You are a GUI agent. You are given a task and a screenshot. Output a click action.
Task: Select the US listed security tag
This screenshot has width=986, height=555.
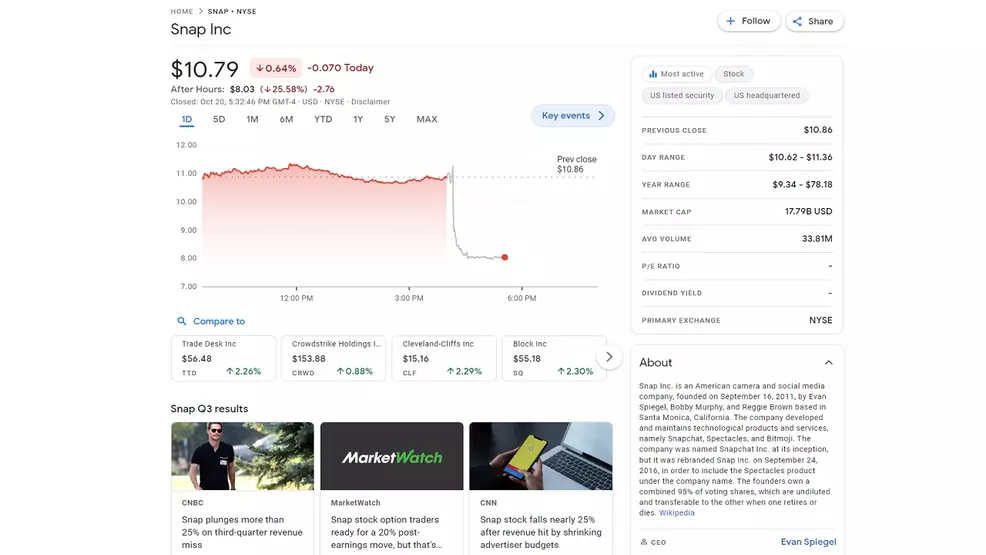tap(682, 96)
